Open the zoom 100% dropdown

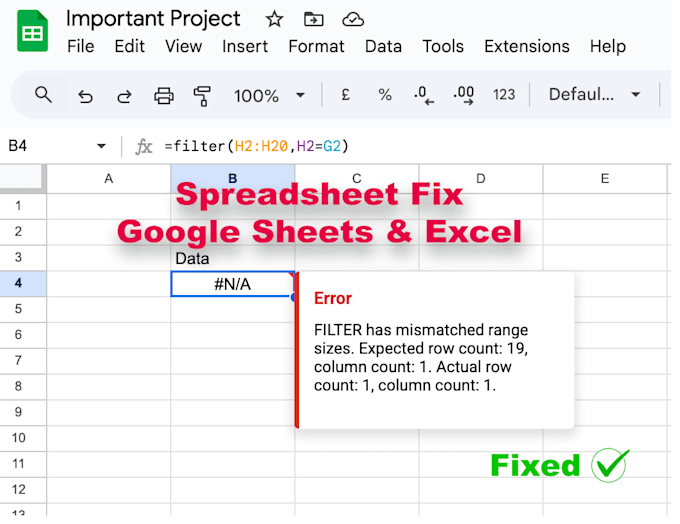(x=269, y=96)
